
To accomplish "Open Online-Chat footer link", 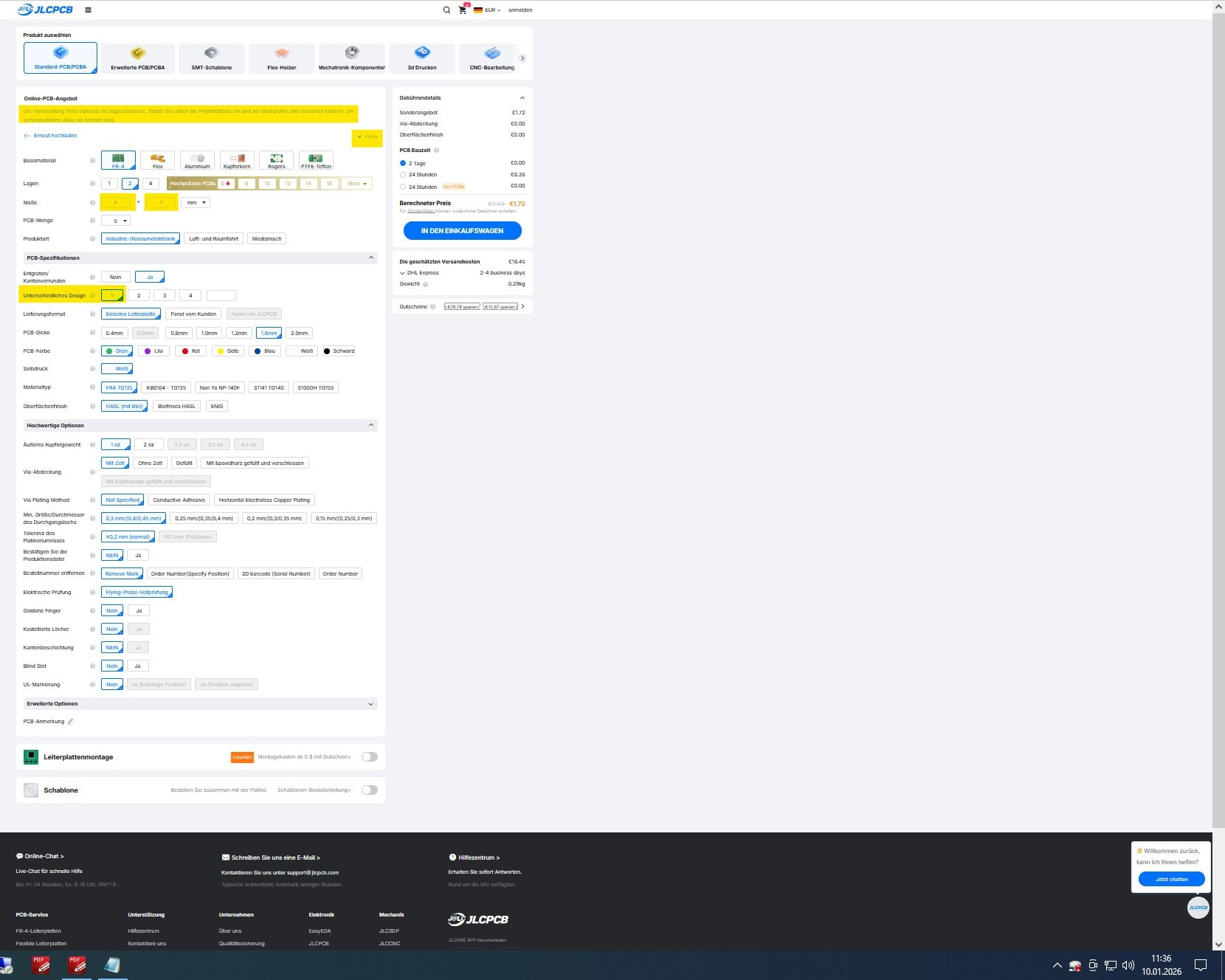I will point(40,856).
